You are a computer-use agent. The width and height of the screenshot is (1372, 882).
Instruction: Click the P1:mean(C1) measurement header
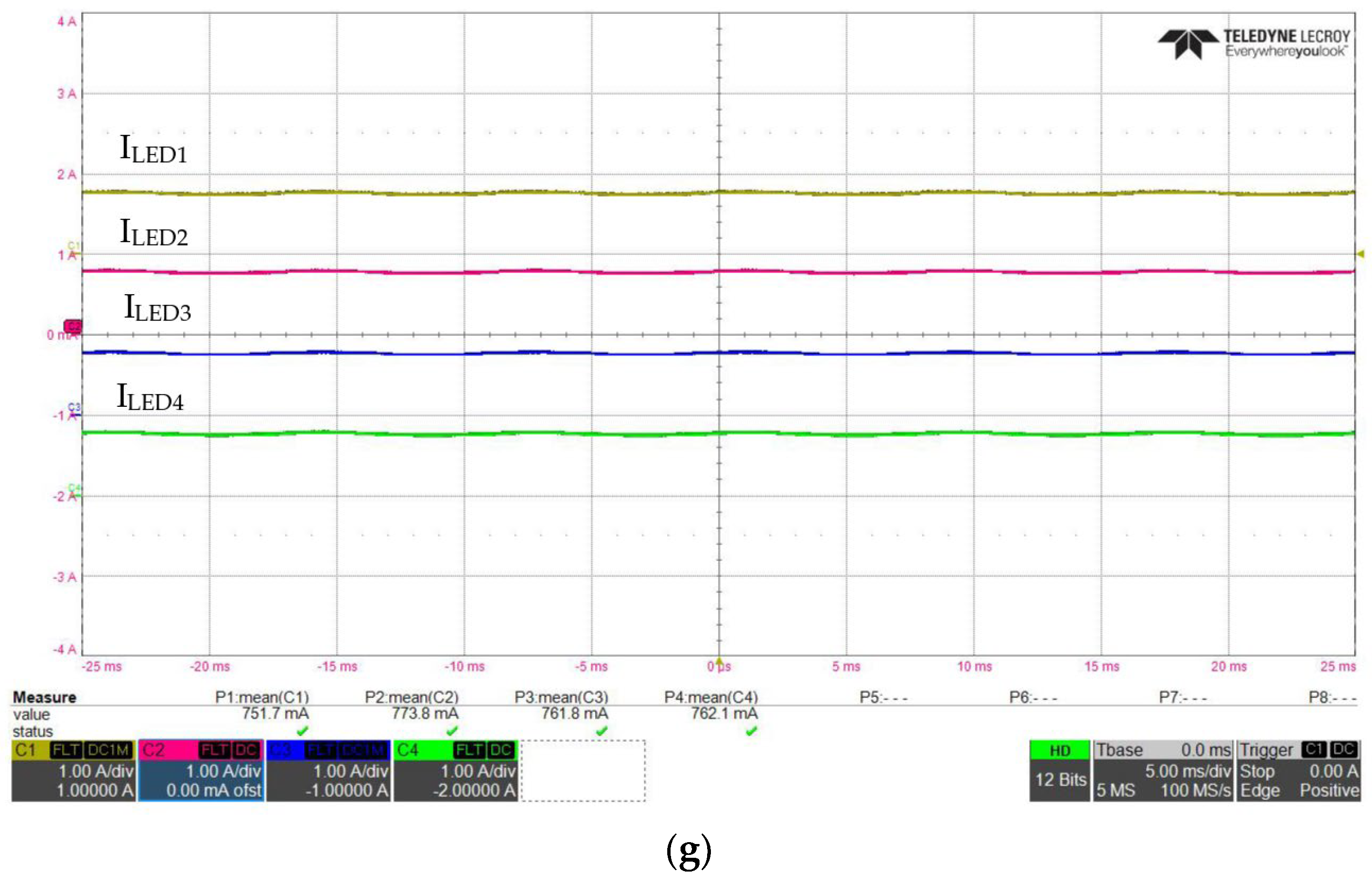(x=261, y=697)
